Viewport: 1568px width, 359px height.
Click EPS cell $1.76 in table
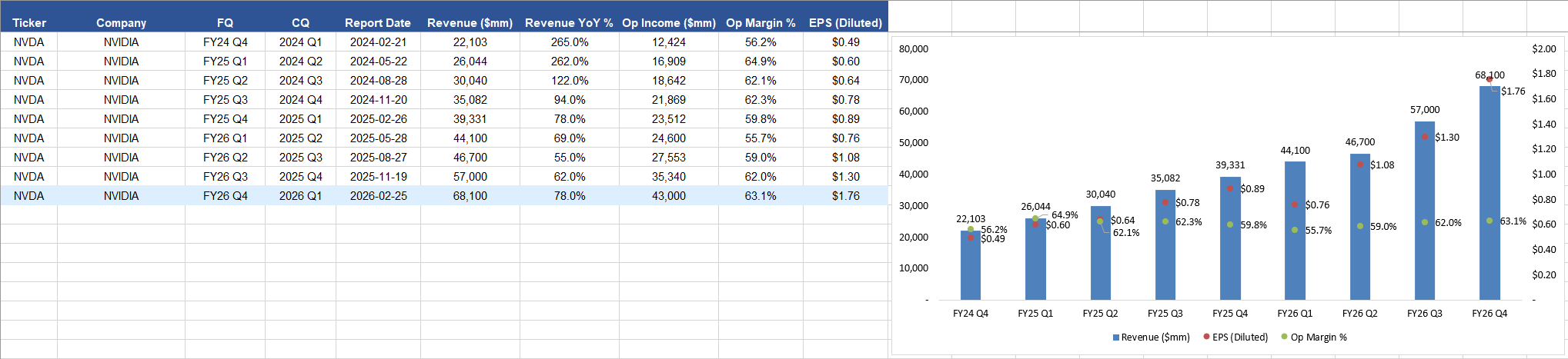coord(846,196)
